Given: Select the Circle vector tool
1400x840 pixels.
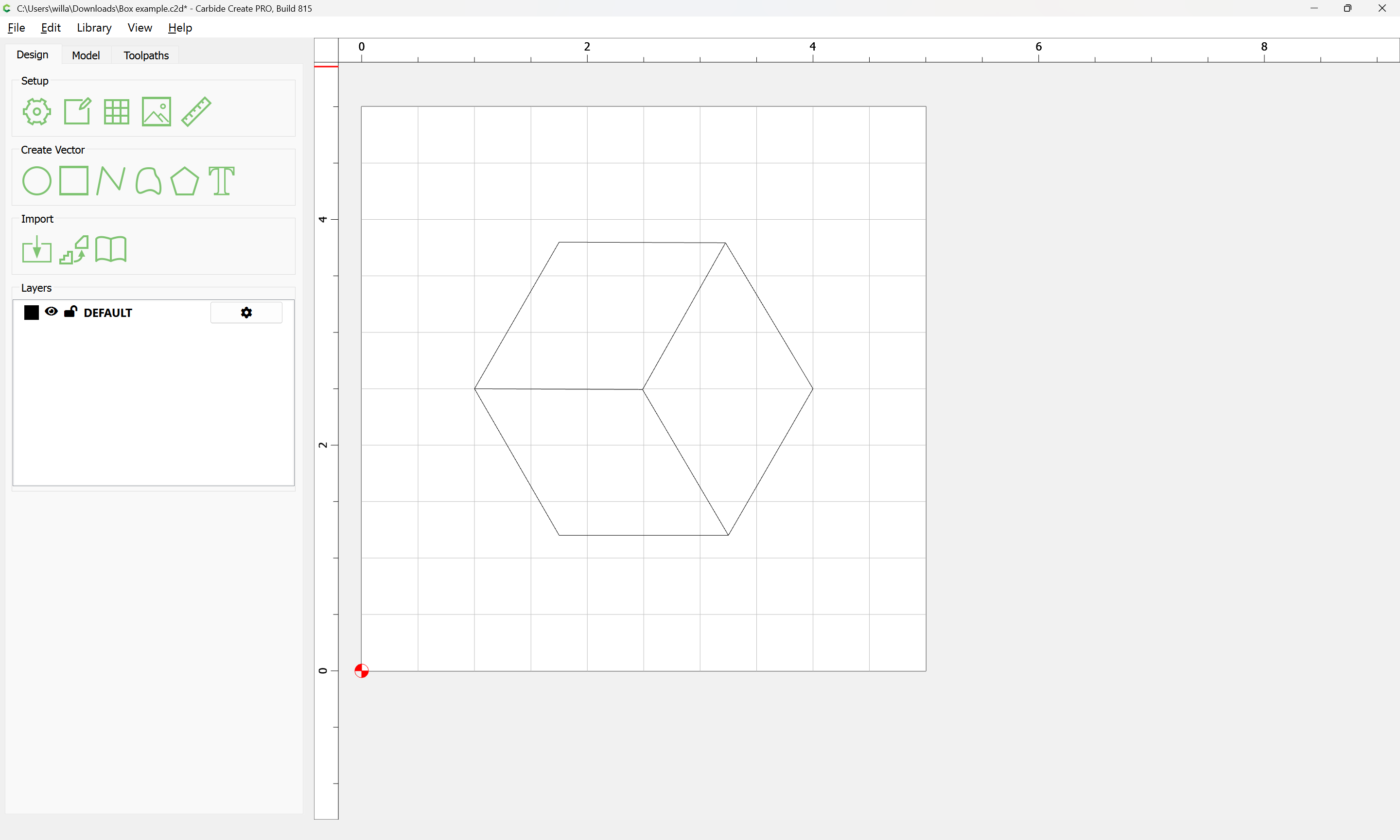Looking at the screenshot, I should coord(37,180).
